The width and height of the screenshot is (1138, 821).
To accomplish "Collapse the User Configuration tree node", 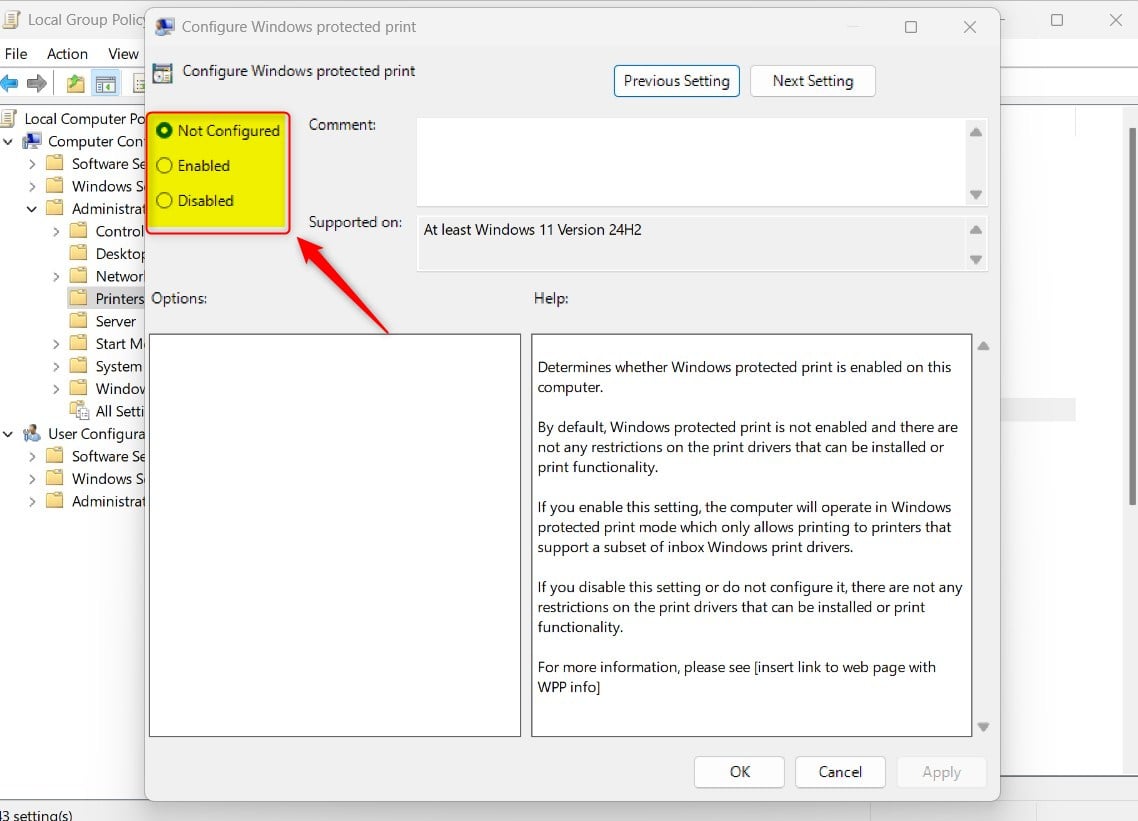I will click(x=8, y=434).
